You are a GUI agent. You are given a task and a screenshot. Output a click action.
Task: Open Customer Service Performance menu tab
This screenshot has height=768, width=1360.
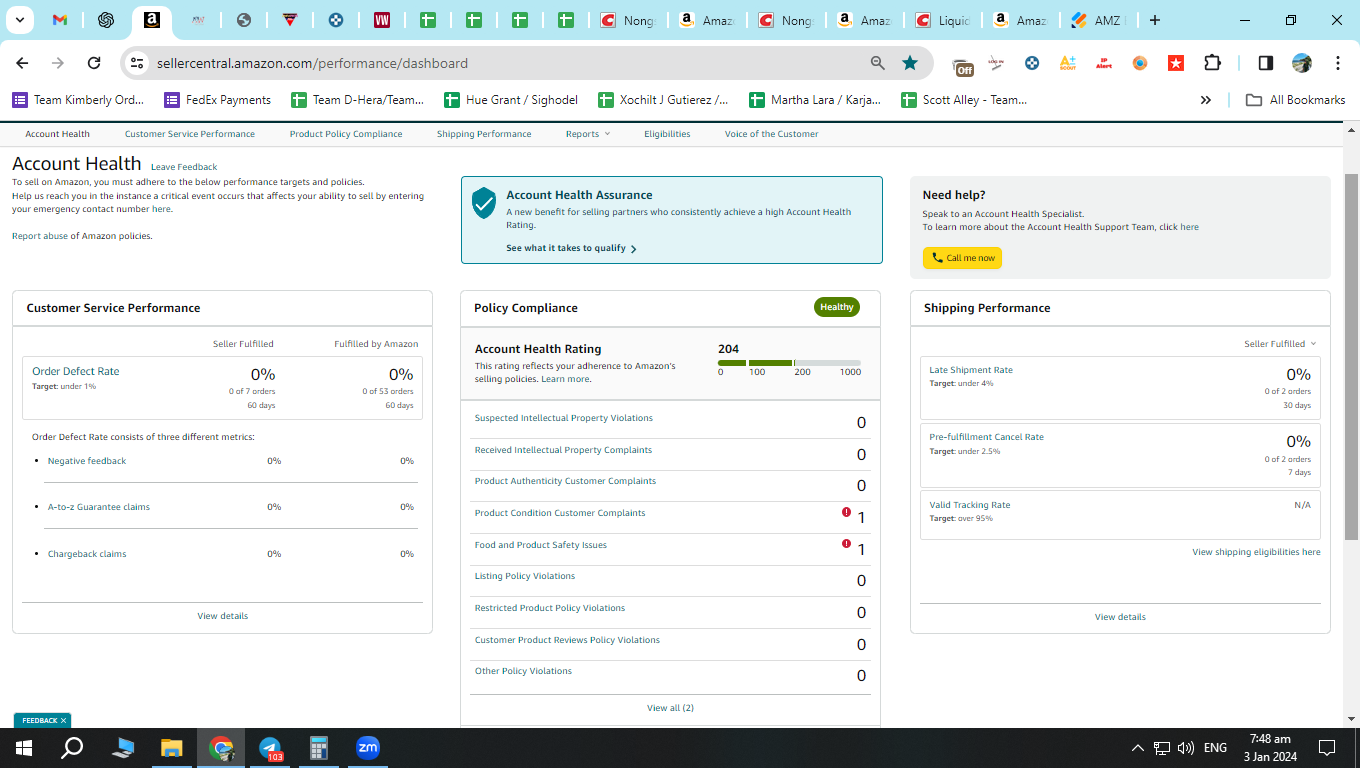[190, 134]
